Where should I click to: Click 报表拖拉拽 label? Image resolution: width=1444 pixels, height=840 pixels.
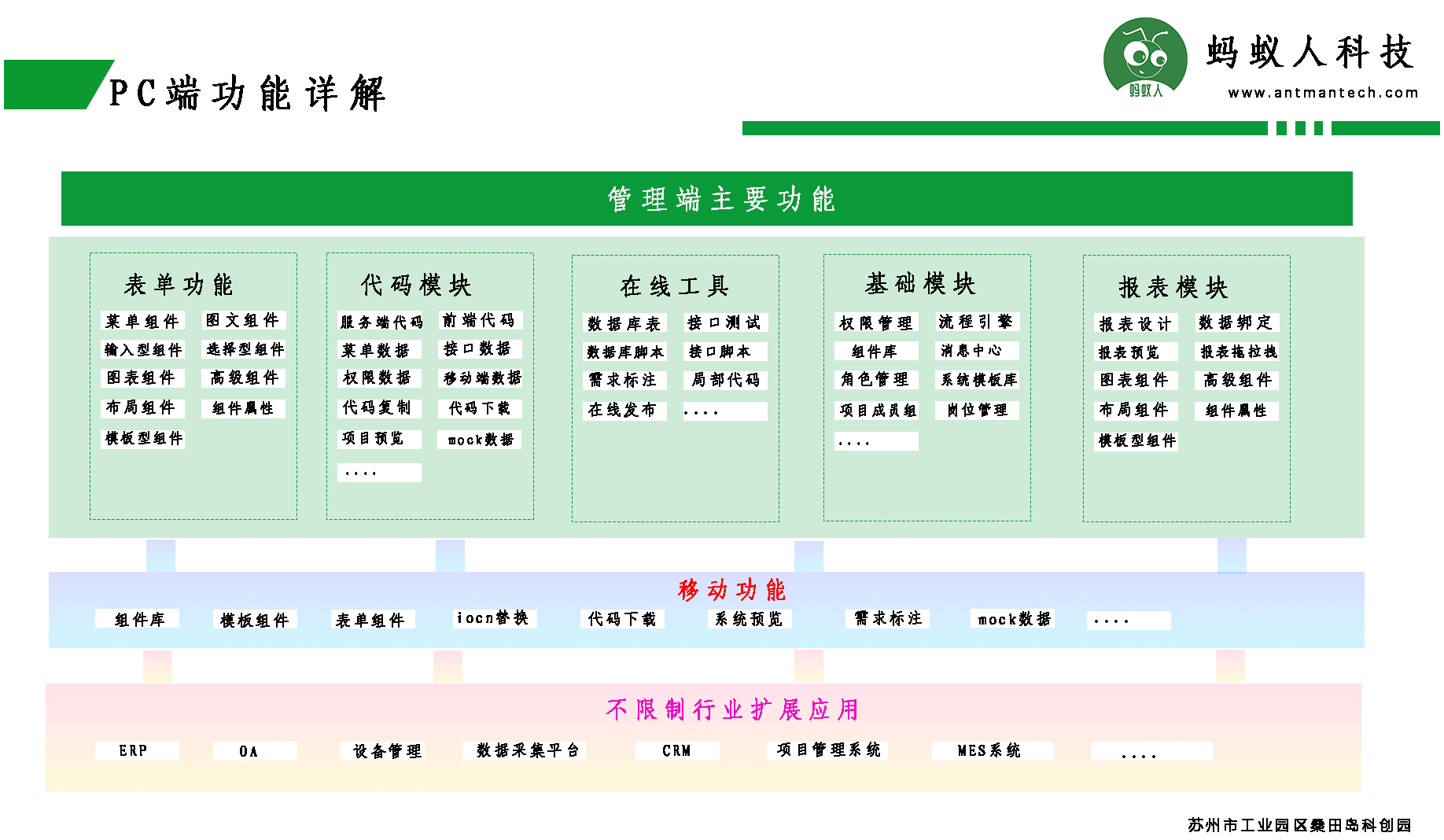[1238, 351]
